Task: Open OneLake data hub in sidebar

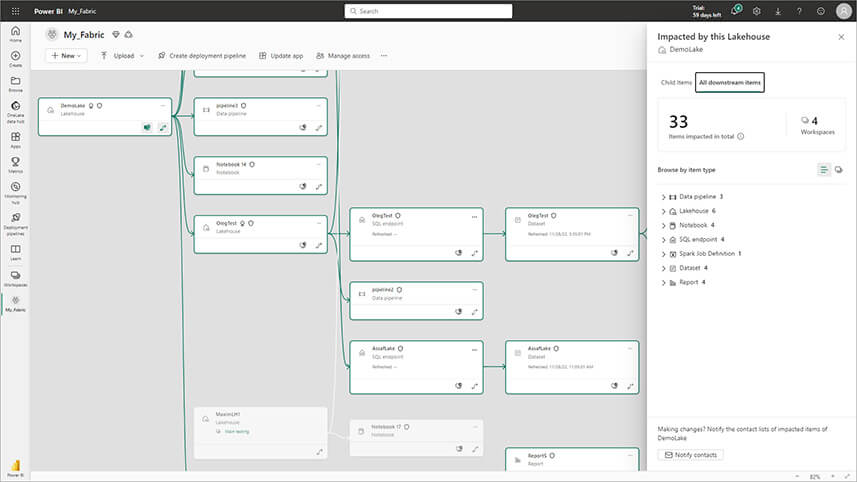Action: pyautogui.click(x=15, y=109)
